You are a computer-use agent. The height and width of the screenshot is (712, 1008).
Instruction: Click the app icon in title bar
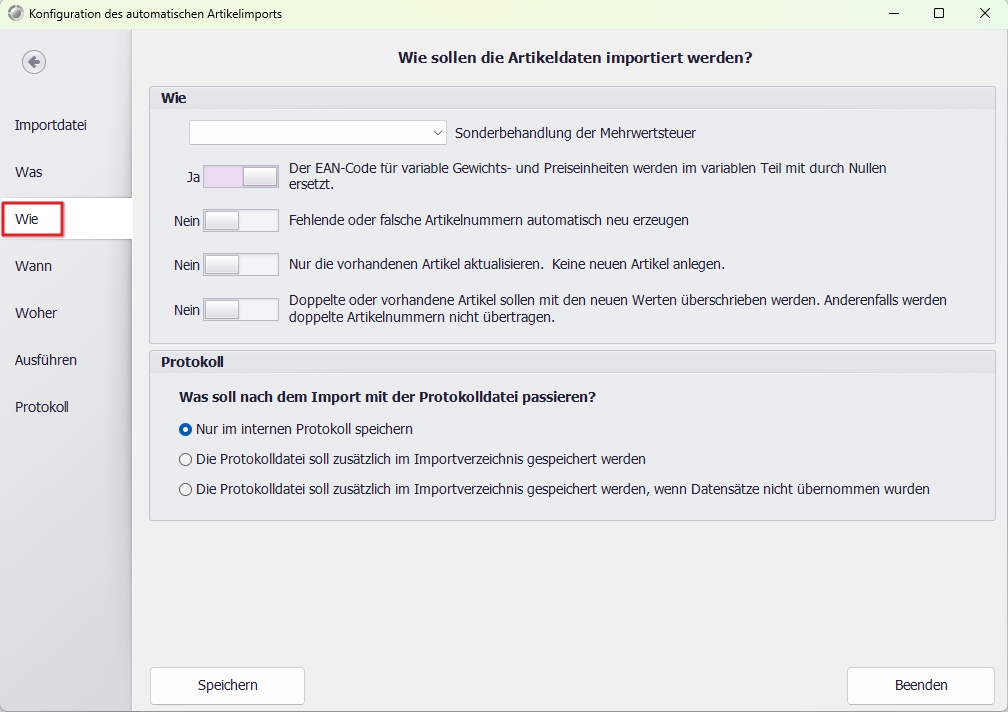(15, 13)
